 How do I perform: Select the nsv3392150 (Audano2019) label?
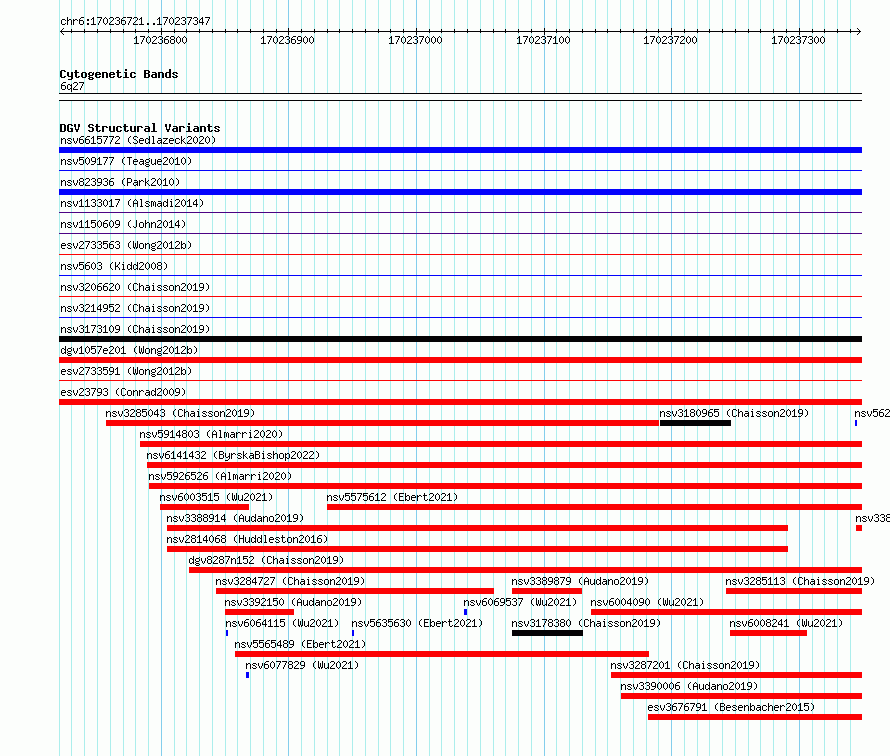pos(293,602)
